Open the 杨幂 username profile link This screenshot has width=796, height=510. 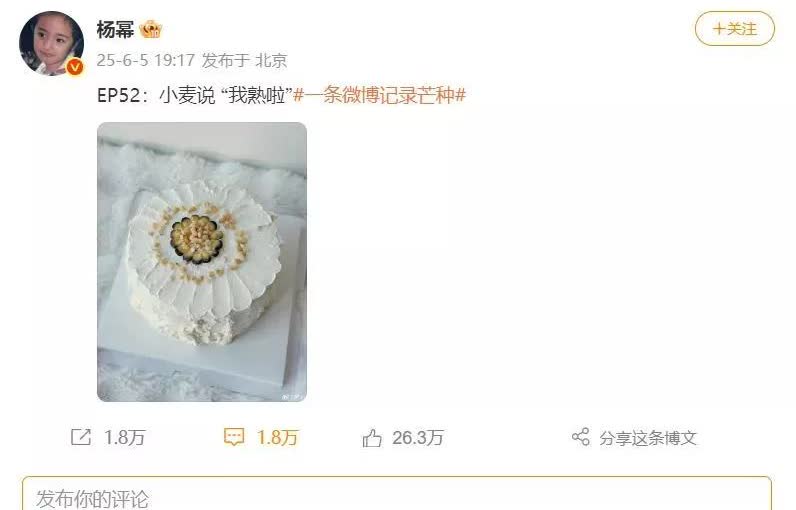point(115,29)
